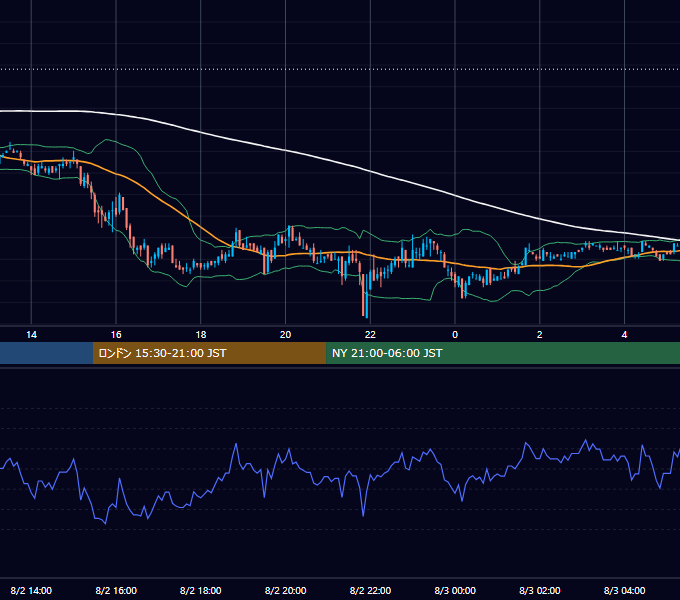680x600 pixels.
Task: Click the 8/2 16:00 time label
Action: (116, 590)
